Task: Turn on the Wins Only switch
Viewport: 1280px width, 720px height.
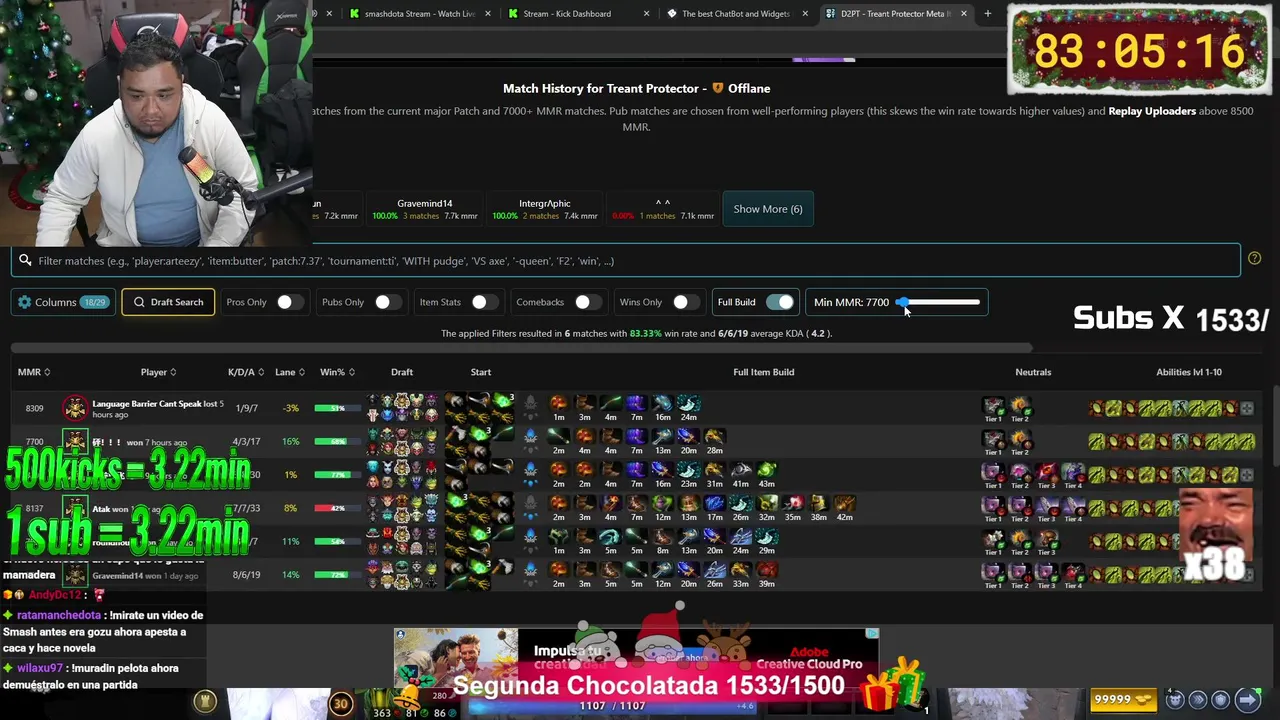Action: (685, 302)
